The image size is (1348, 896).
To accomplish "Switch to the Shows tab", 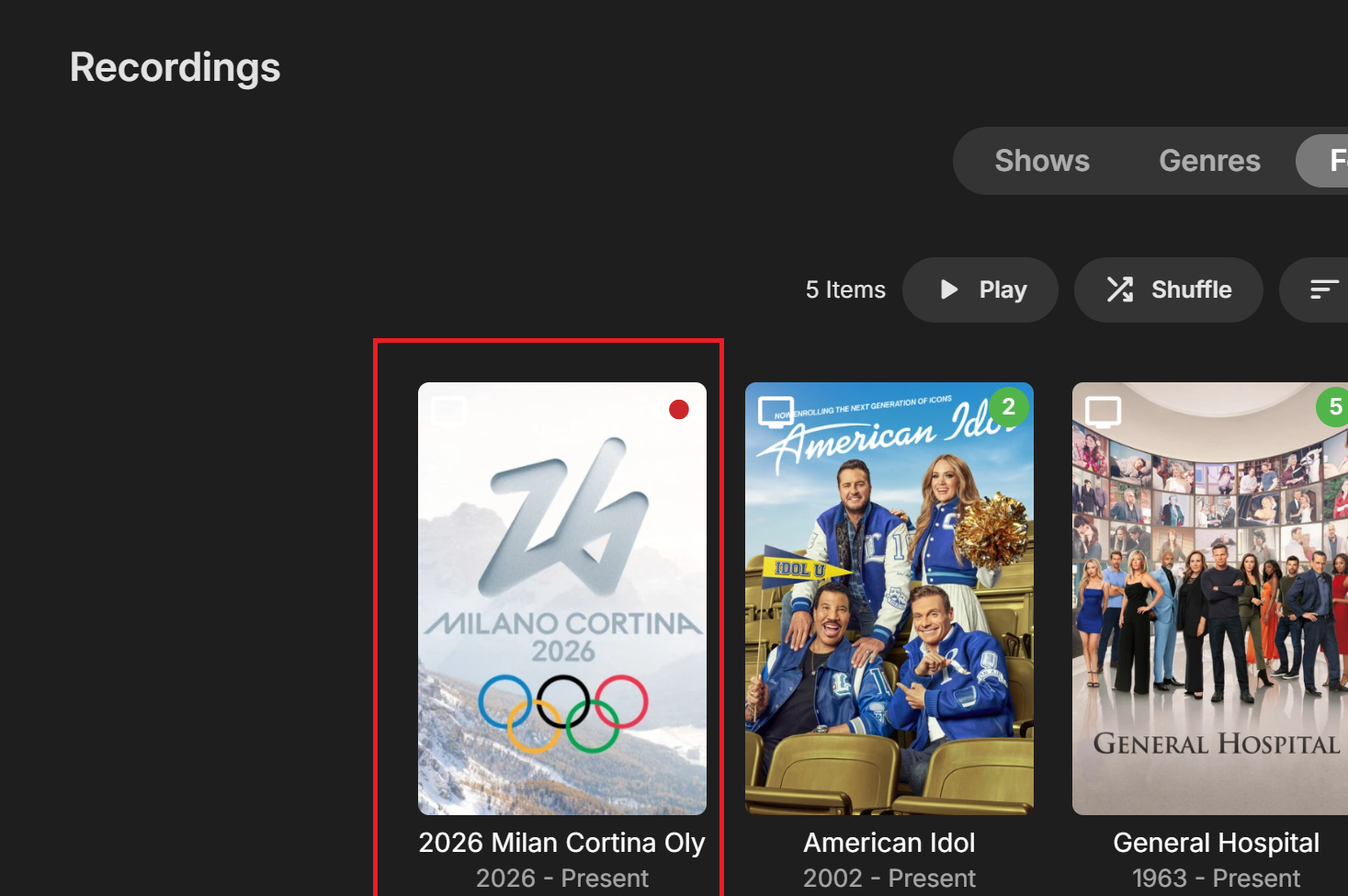I will tap(1041, 161).
